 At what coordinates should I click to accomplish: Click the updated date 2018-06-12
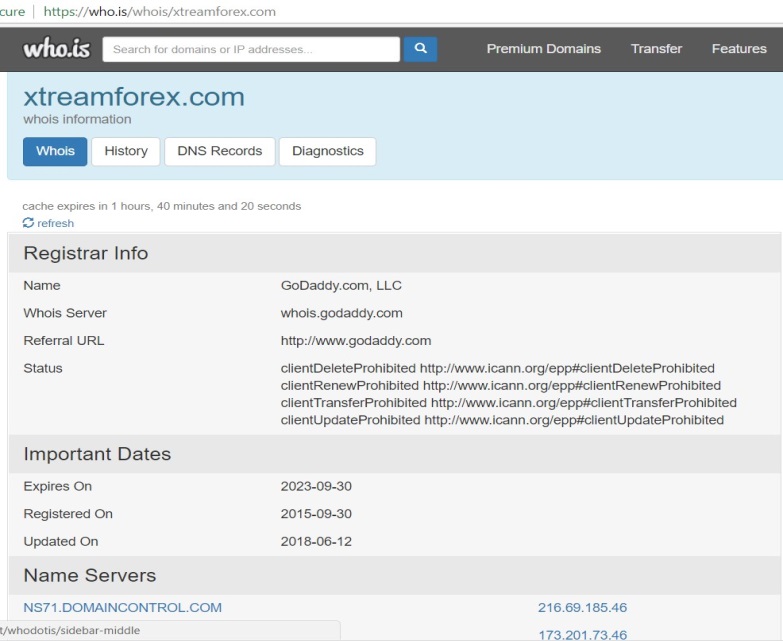pos(316,541)
